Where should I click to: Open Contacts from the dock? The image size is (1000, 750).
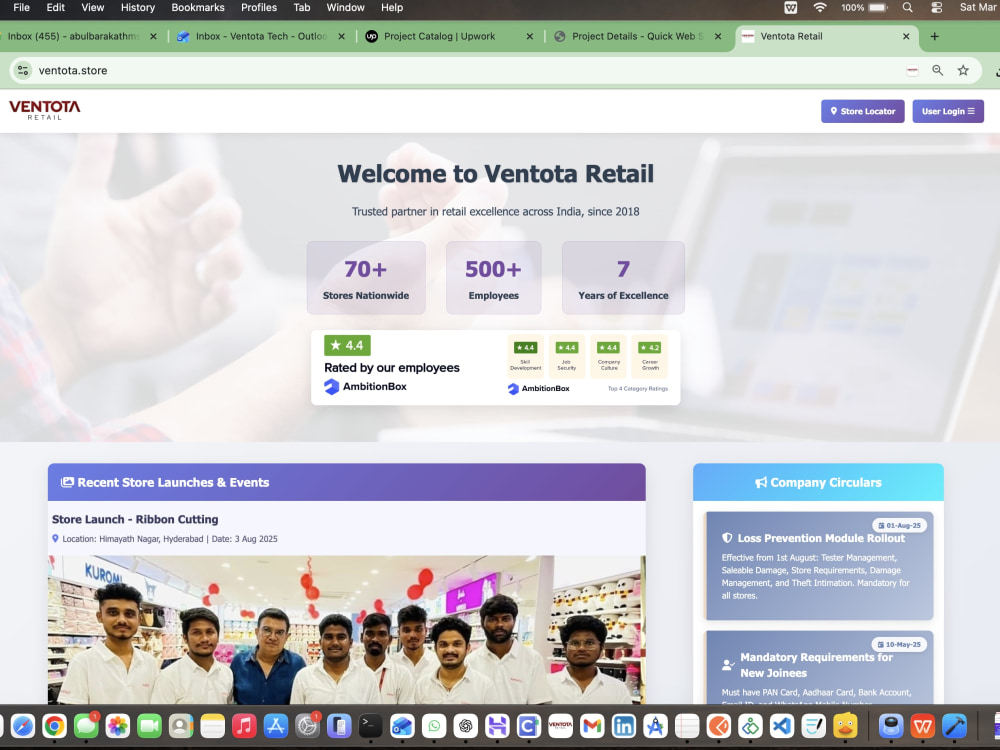pos(181,726)
